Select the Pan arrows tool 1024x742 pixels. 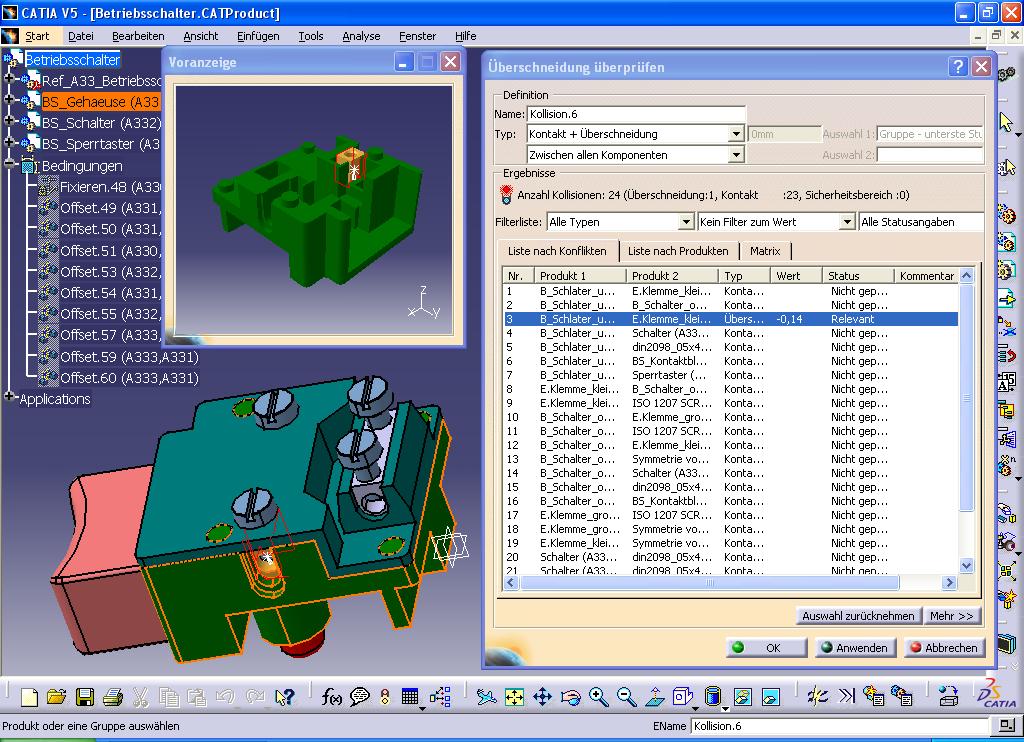coord(543,697)
